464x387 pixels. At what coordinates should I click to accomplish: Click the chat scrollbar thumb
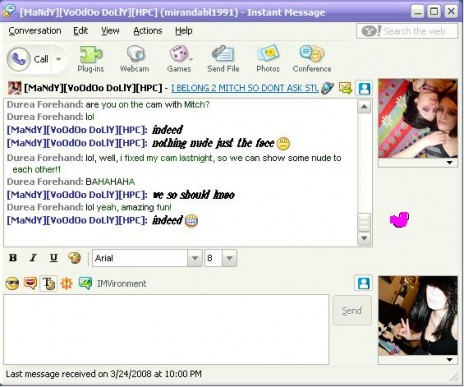364,222
